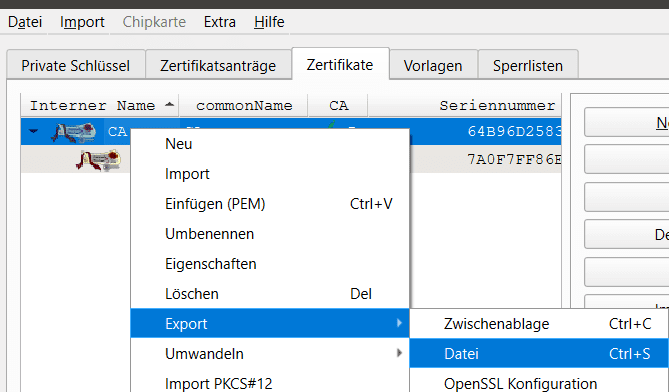Open the Datei menu
Image resolution: width=669 pixels, height=392 pixels.
click(x=25, y=22)
